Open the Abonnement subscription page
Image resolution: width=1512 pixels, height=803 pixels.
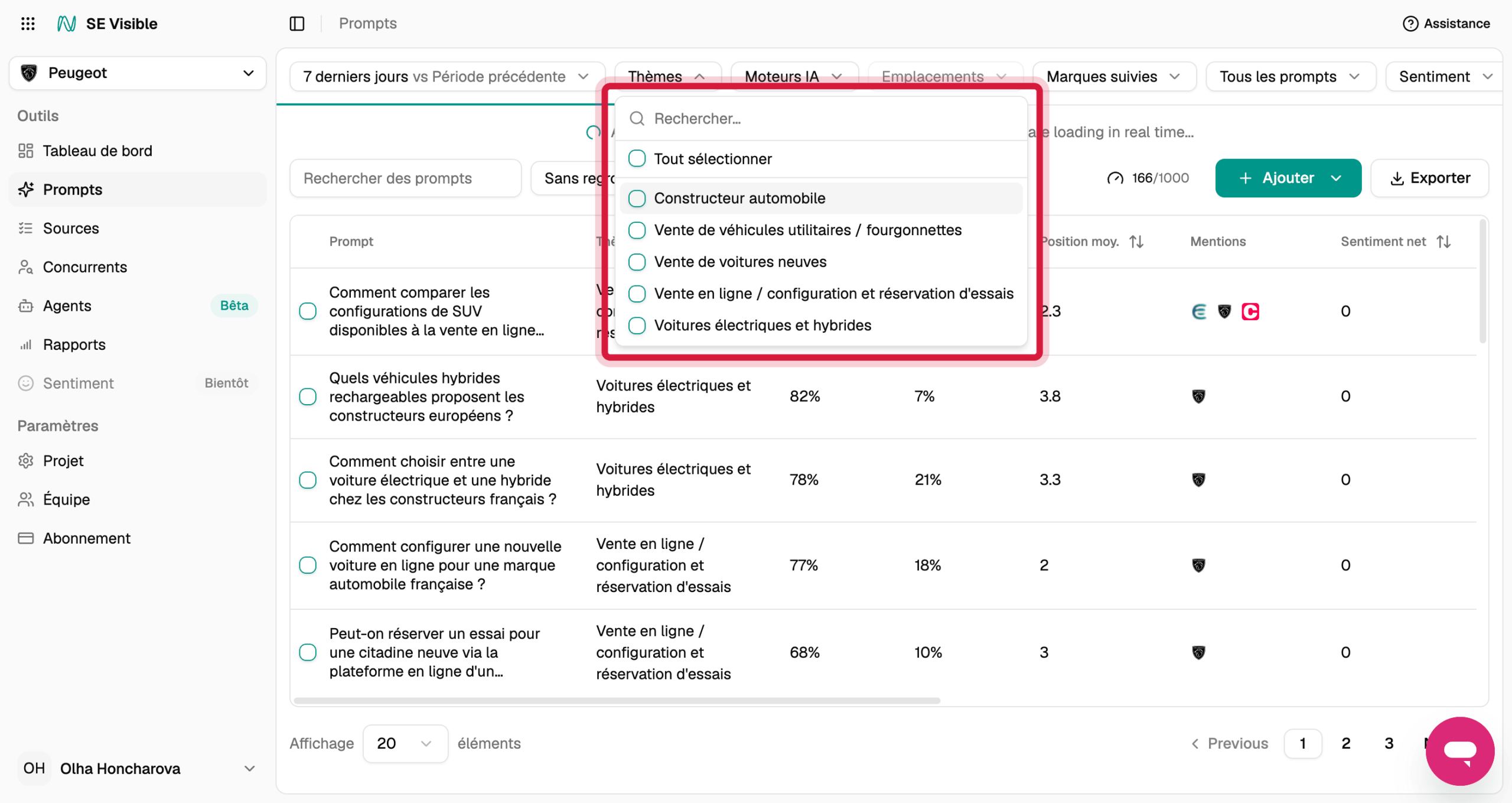coord(138,538)
